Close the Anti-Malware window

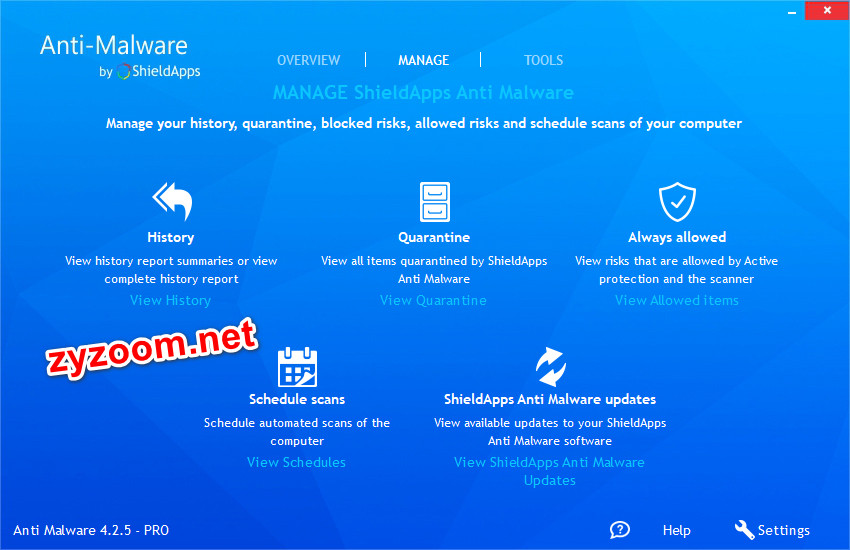[827, 10]
